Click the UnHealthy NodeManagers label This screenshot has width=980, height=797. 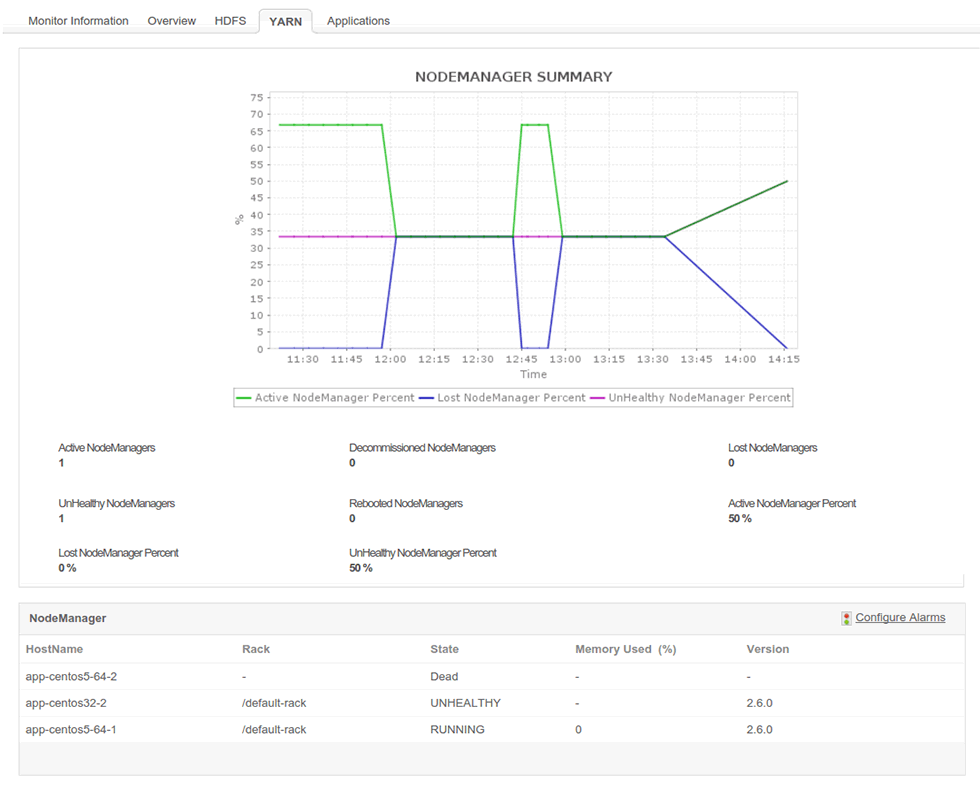[117, 503]
